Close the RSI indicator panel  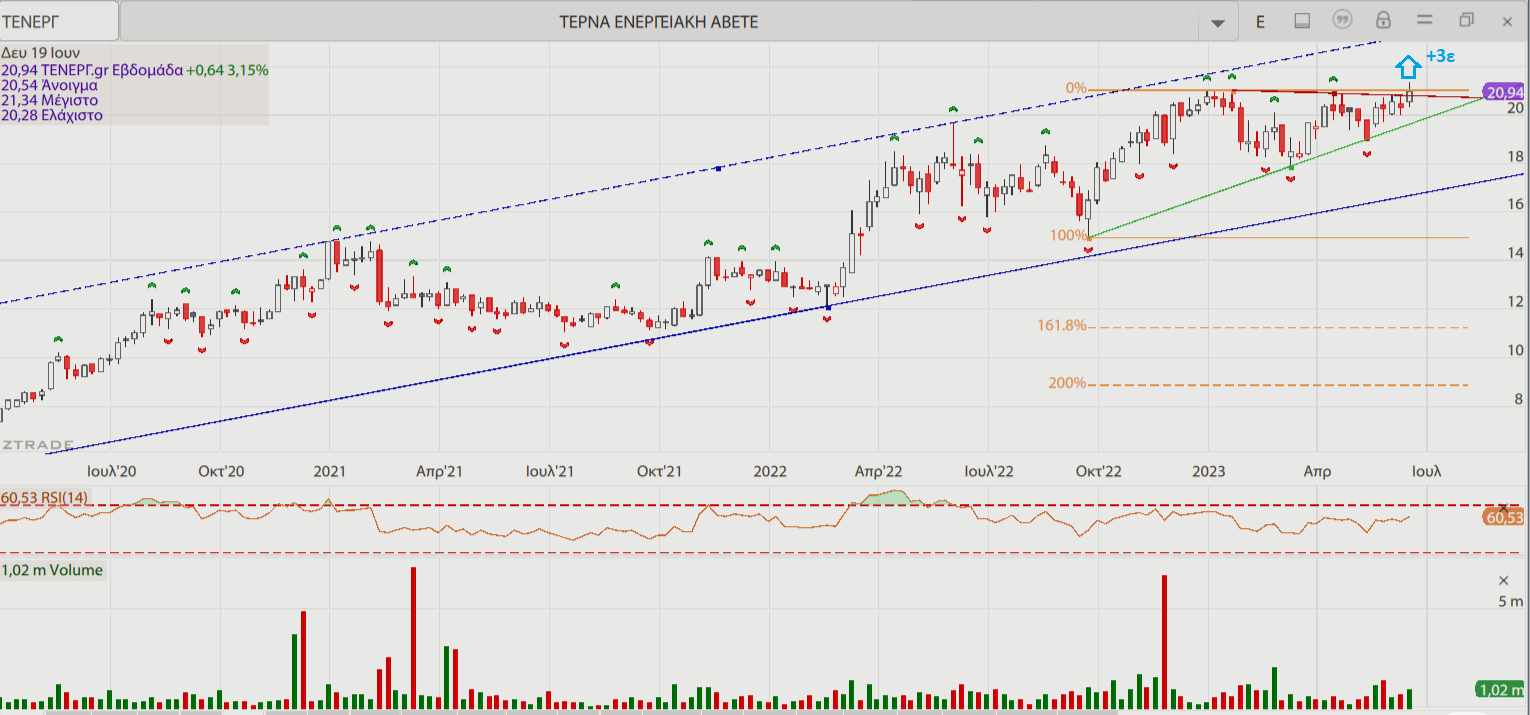tap(1504, 510)
